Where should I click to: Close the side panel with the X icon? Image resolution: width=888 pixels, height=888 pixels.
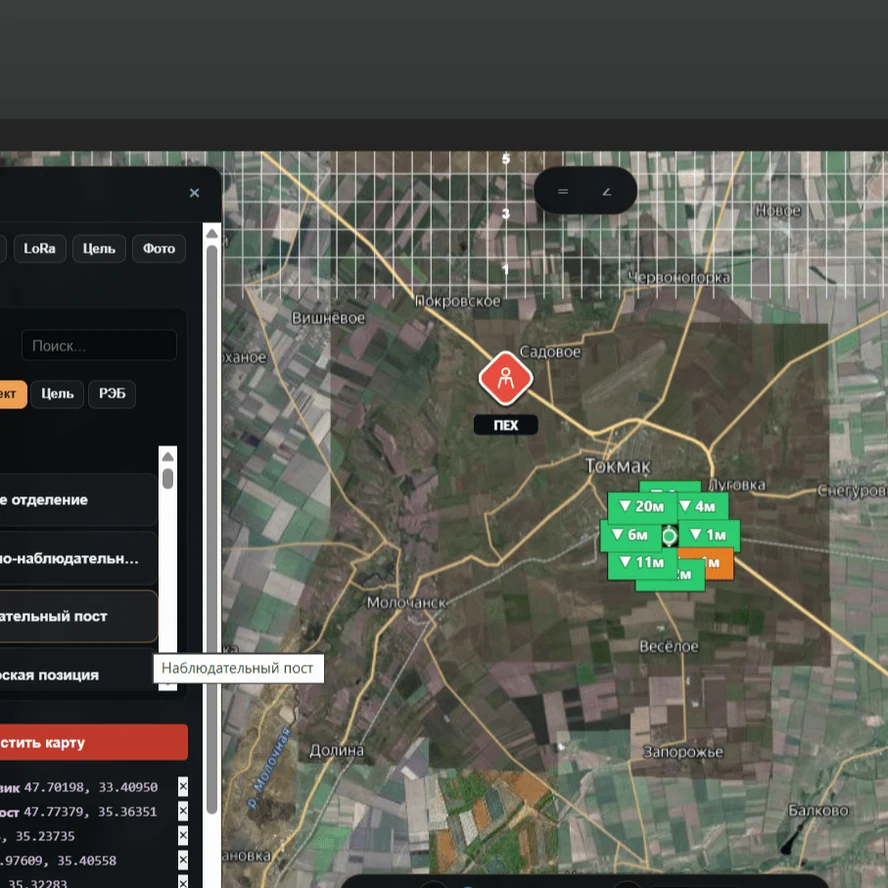coord(194,193)
